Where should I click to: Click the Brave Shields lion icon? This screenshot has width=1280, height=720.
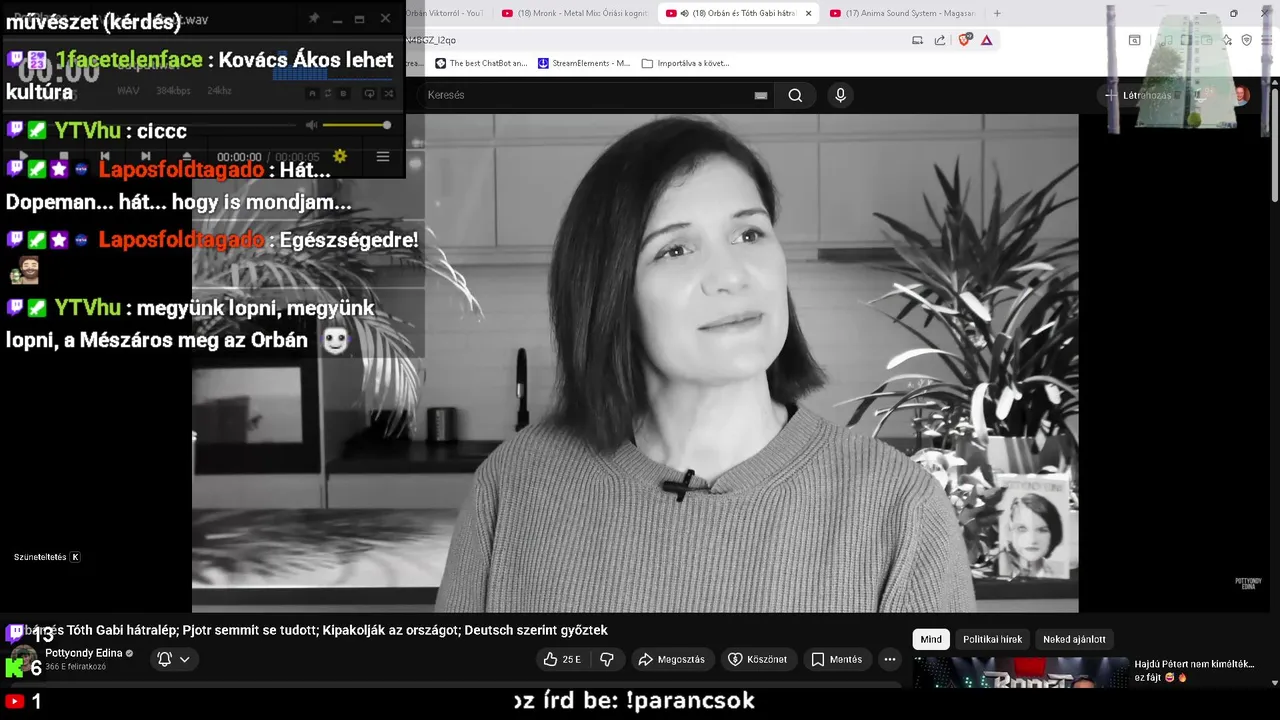[x=965, y=40]
